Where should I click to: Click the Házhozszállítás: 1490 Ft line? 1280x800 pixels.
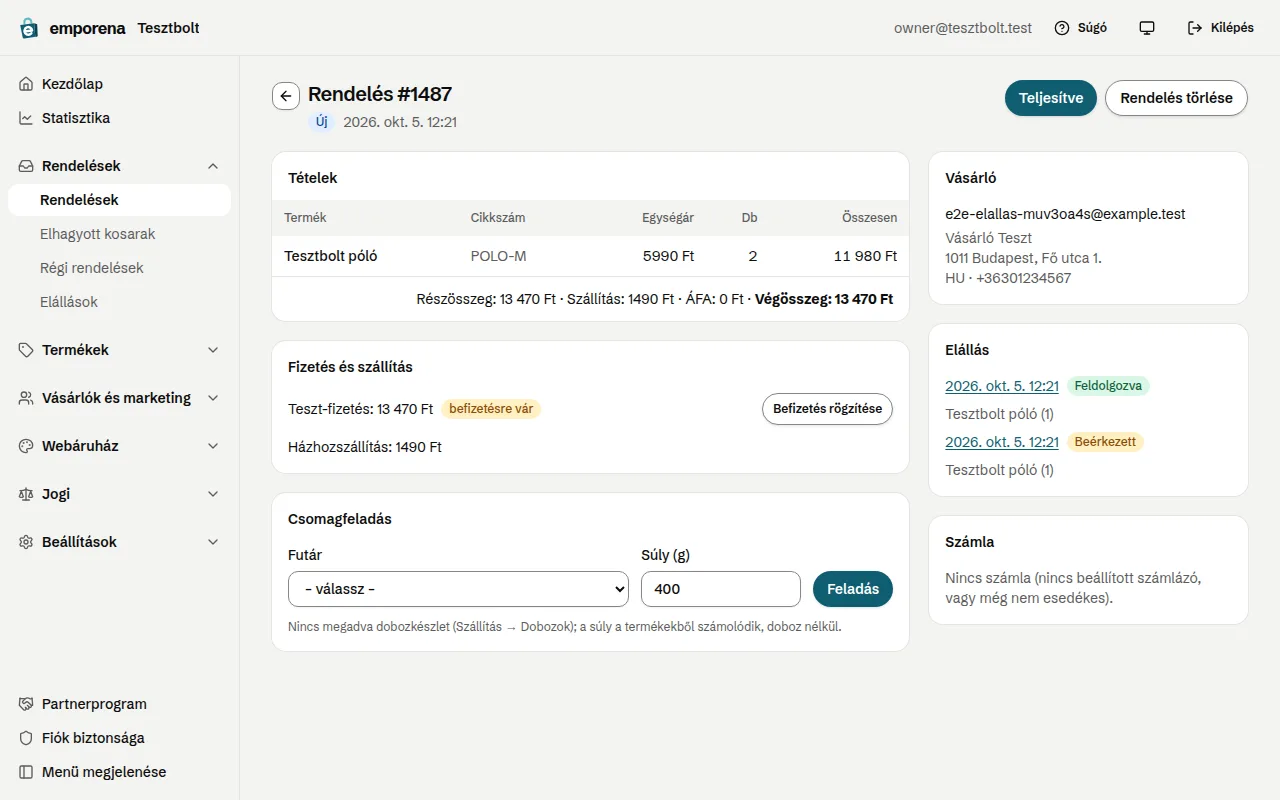365,447
